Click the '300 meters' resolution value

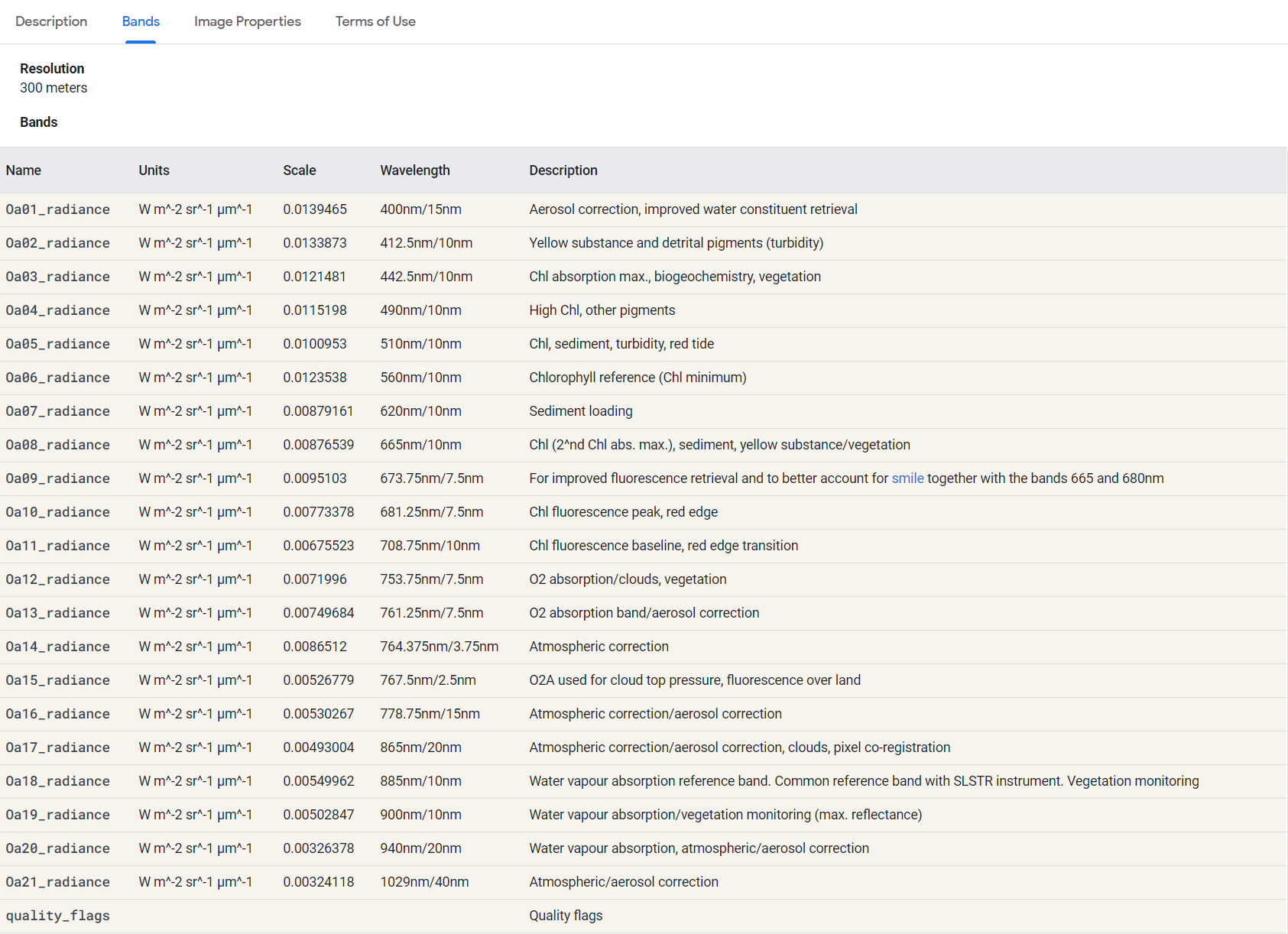54,88
